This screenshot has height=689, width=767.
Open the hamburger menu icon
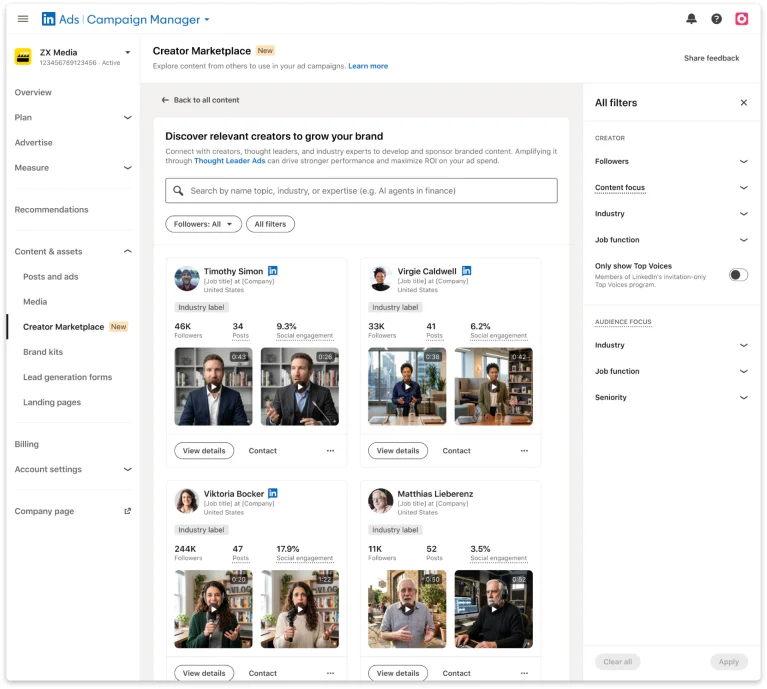[23, 19]
